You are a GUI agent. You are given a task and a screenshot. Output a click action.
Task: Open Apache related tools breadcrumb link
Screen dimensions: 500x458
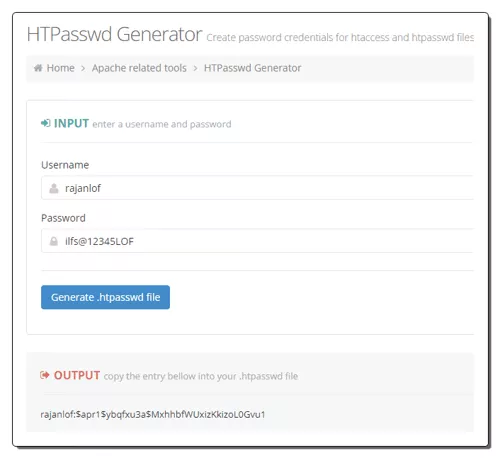click(x=139, y=68)
